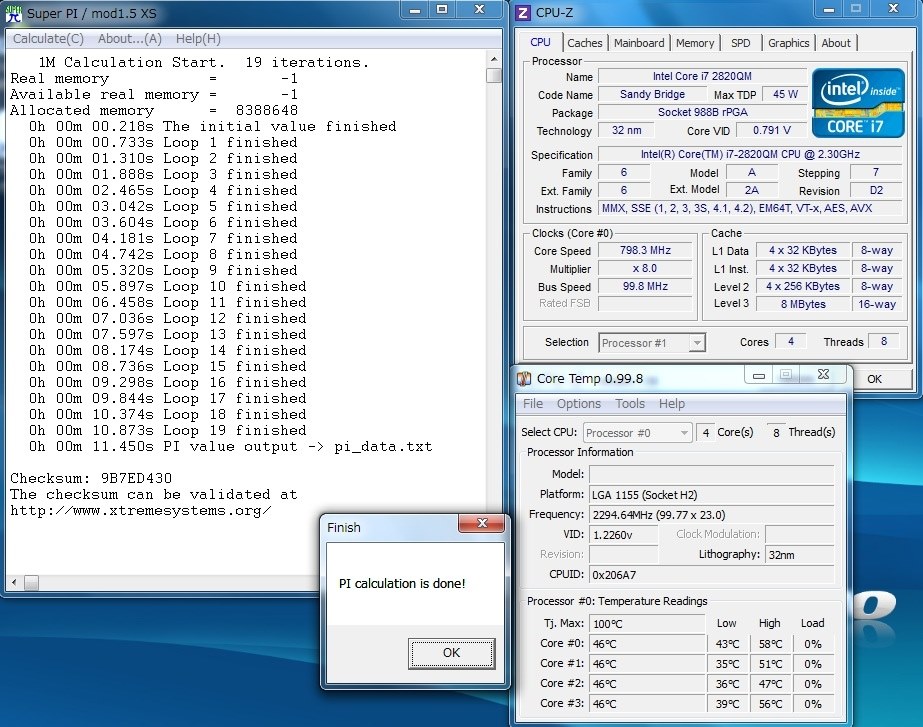Switch to the Caches tab in CPU-Z
Image resolution: width=923 pixels, height=727 pixels.
[x=585, y=43]
